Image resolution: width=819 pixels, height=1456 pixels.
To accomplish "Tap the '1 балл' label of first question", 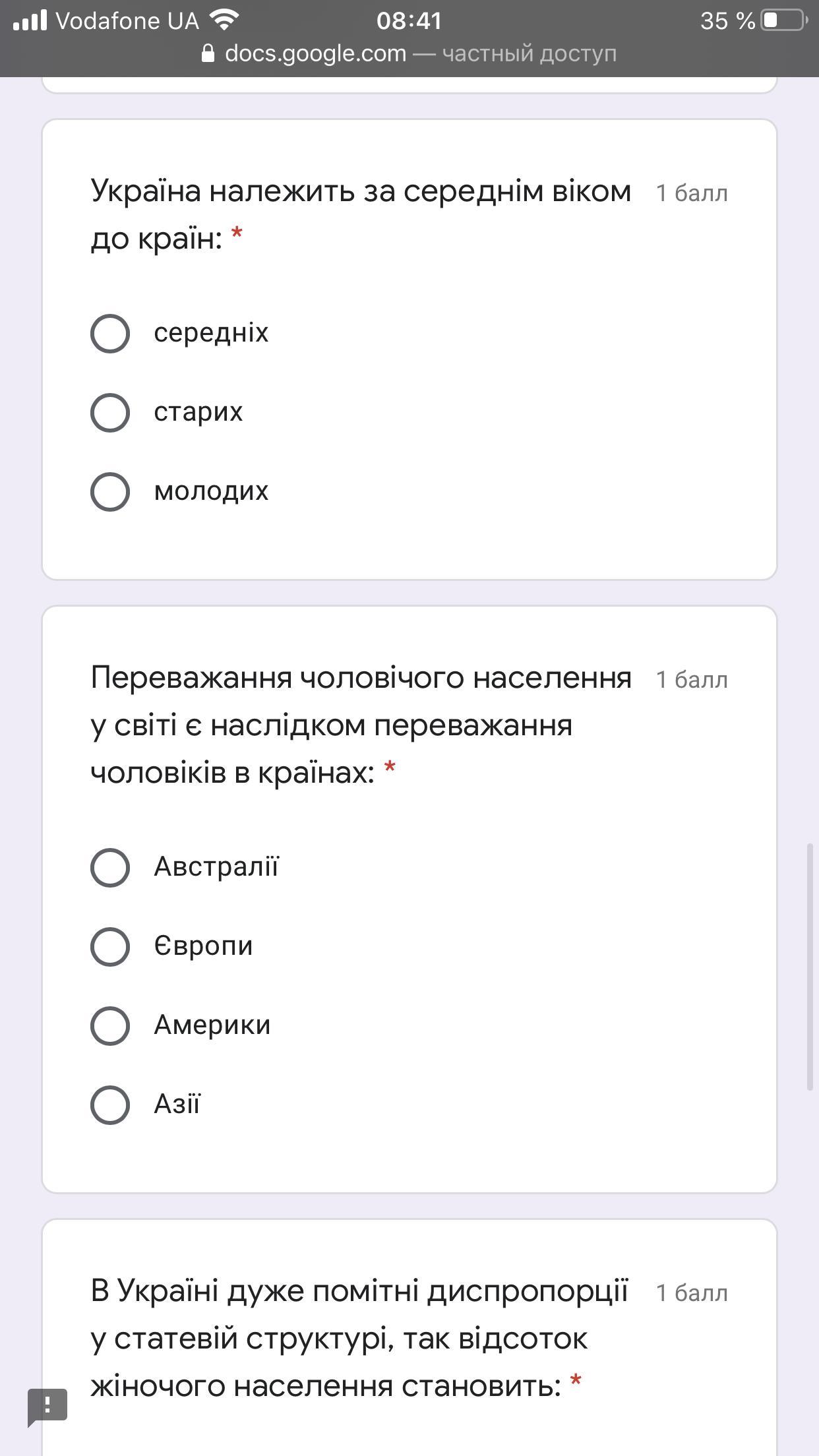I will pos(692,193).
